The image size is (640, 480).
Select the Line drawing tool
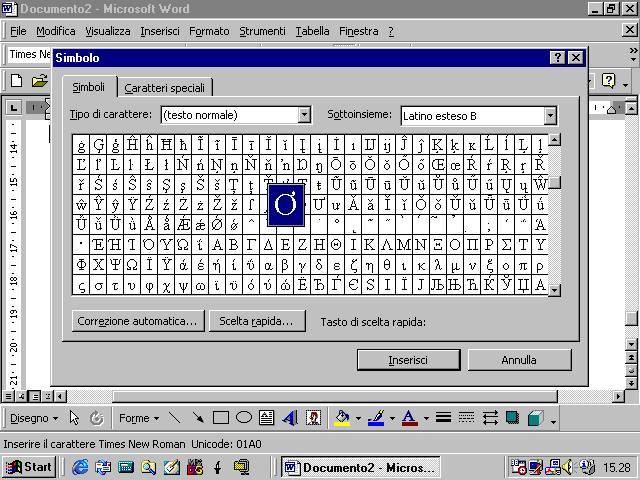175,418
